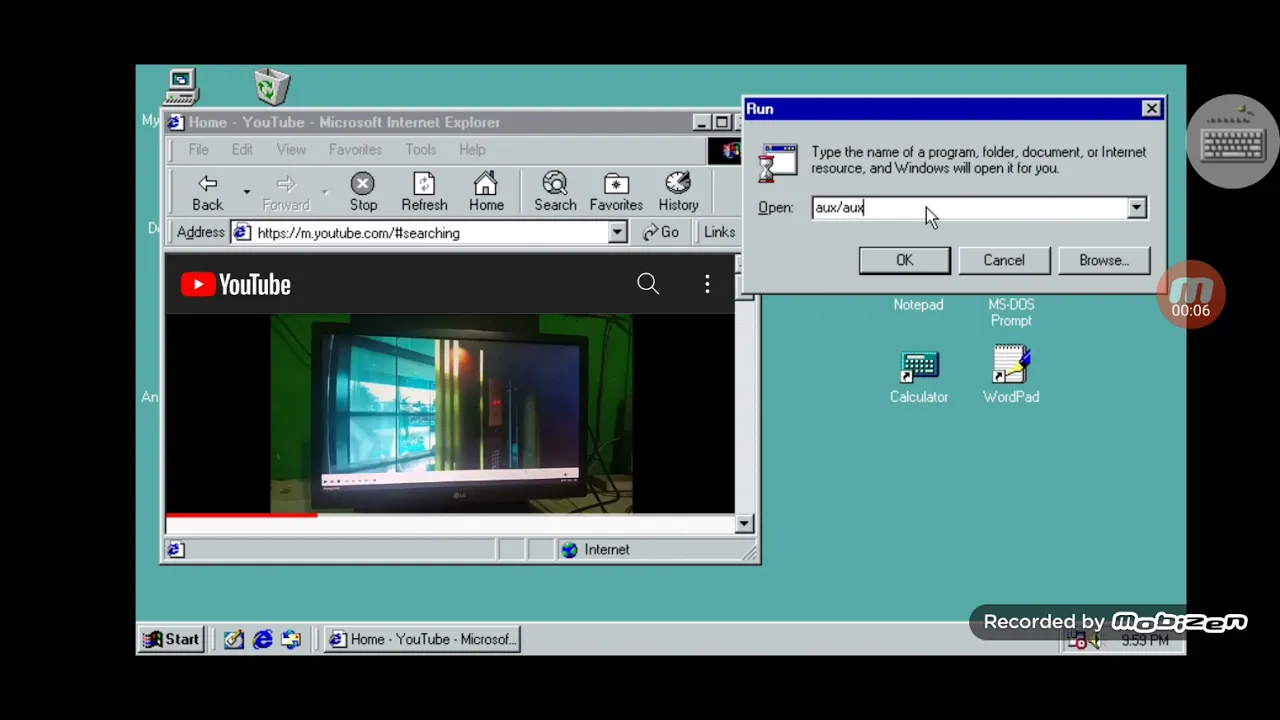Select the MS-DOS Prompt desktop label

1011,313
